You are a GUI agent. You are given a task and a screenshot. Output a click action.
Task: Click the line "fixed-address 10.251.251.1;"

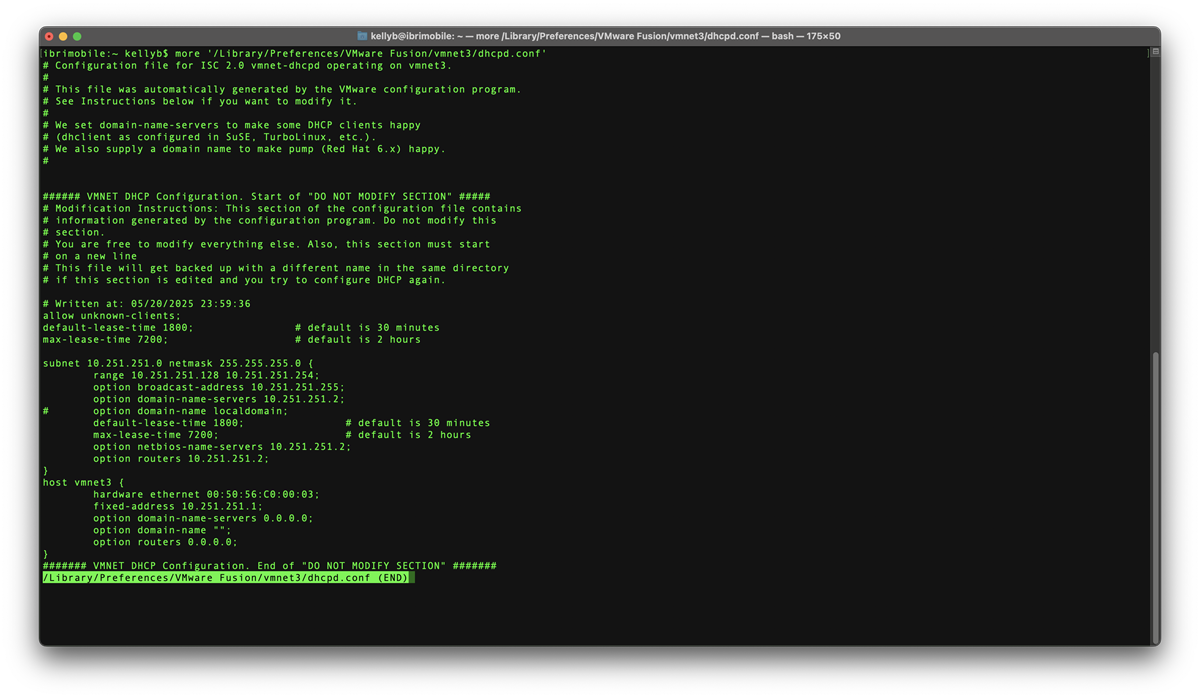point(178,507)
